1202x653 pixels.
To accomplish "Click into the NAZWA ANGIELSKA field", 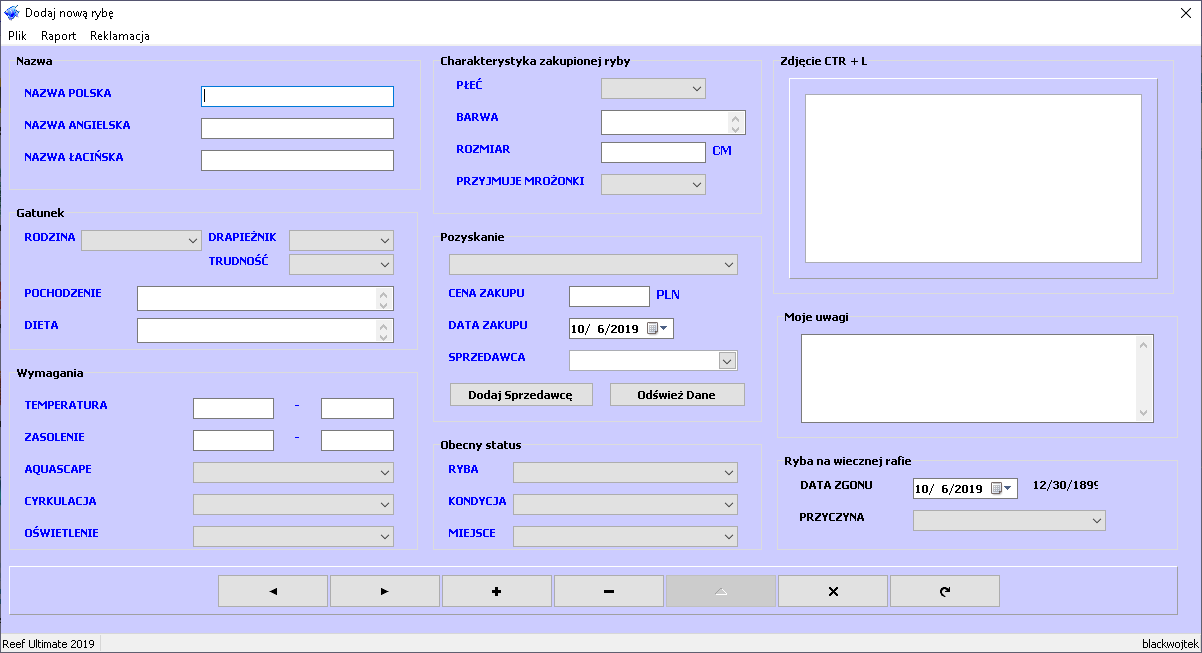I will 297,129.
